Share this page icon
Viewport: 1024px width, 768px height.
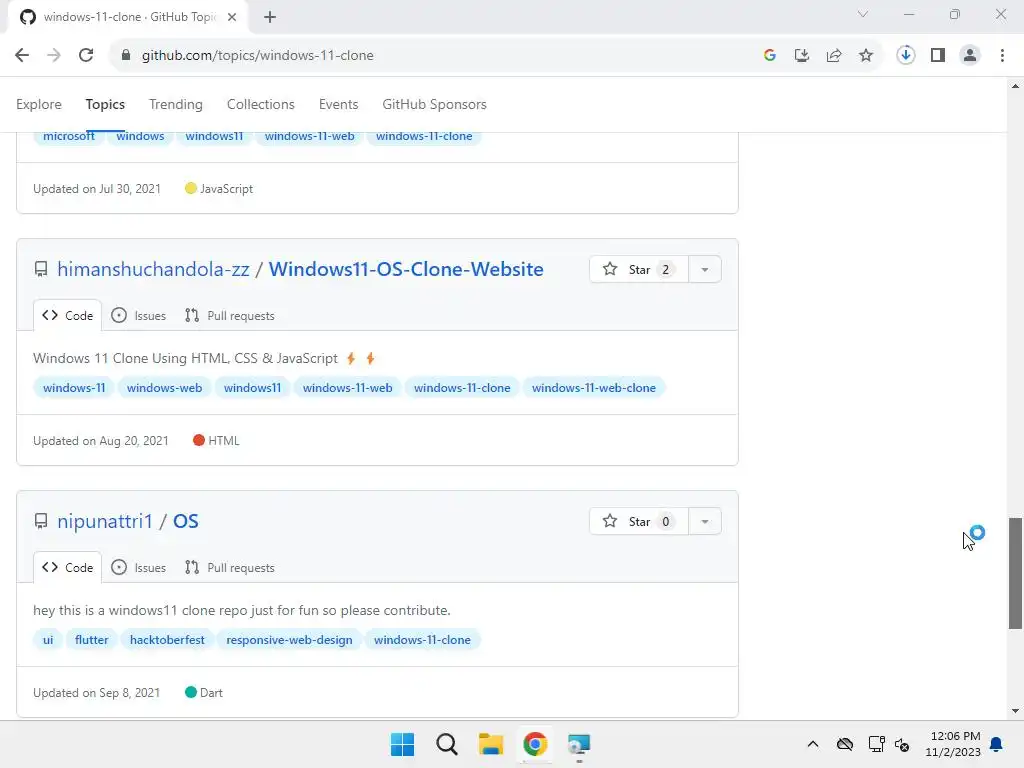coord(833,56)
